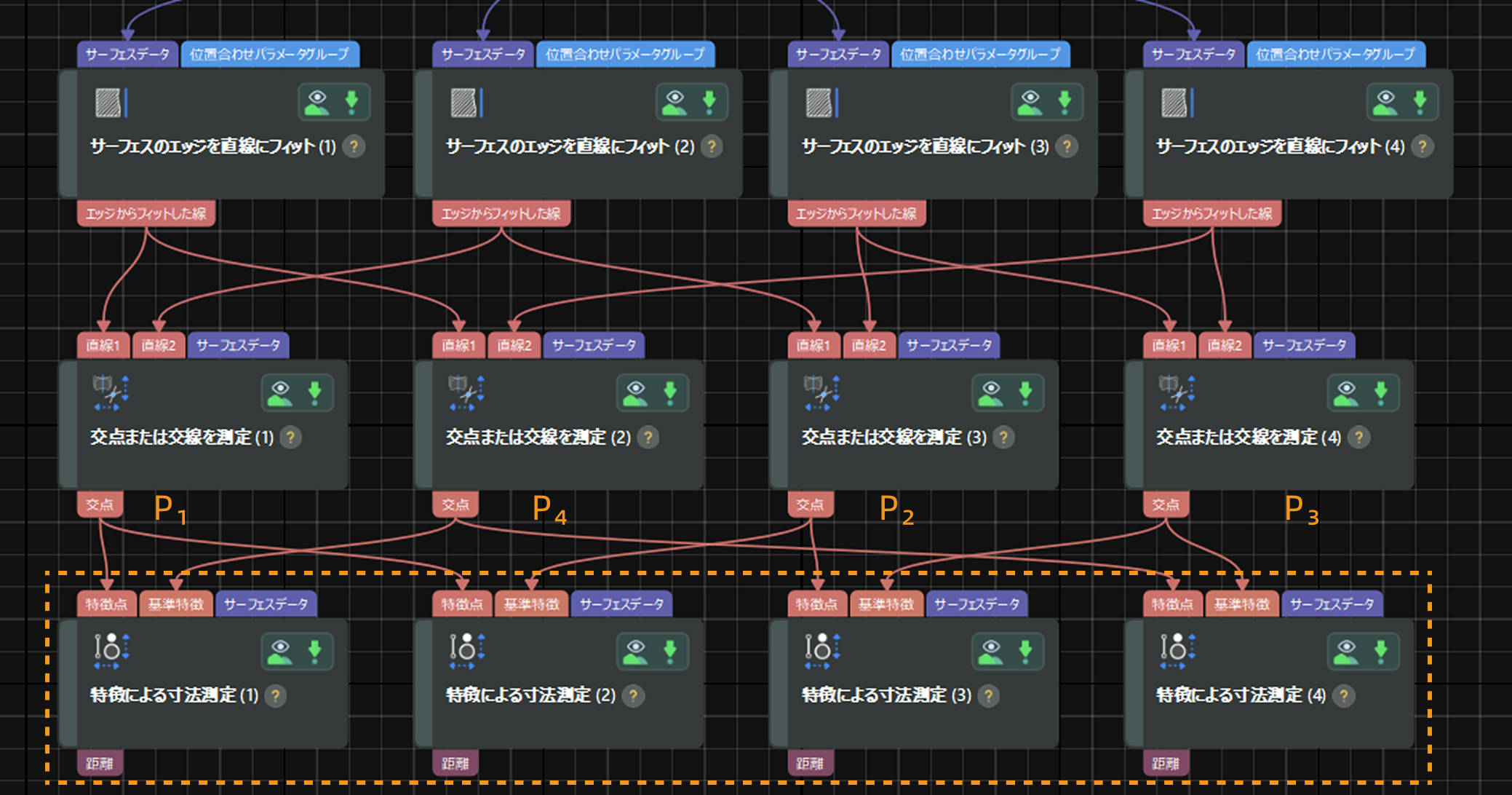Image resolution: width=1512 pixels, height=795 pixels.
Task: Select 交点 output port of intersection step (2)
Action: coord(455,505)
